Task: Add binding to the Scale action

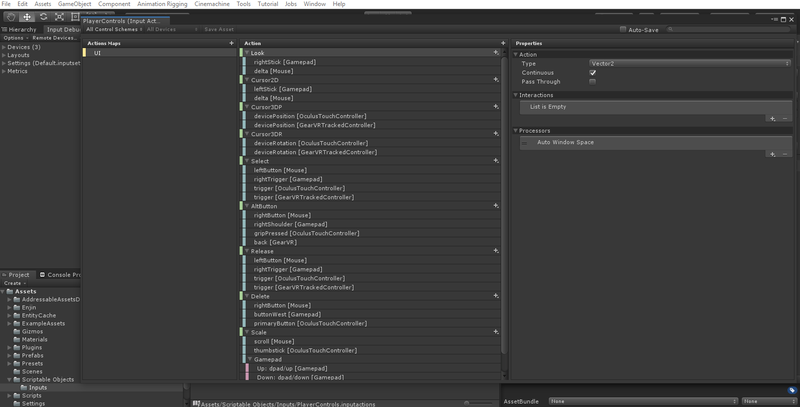Action: (495, 332)
